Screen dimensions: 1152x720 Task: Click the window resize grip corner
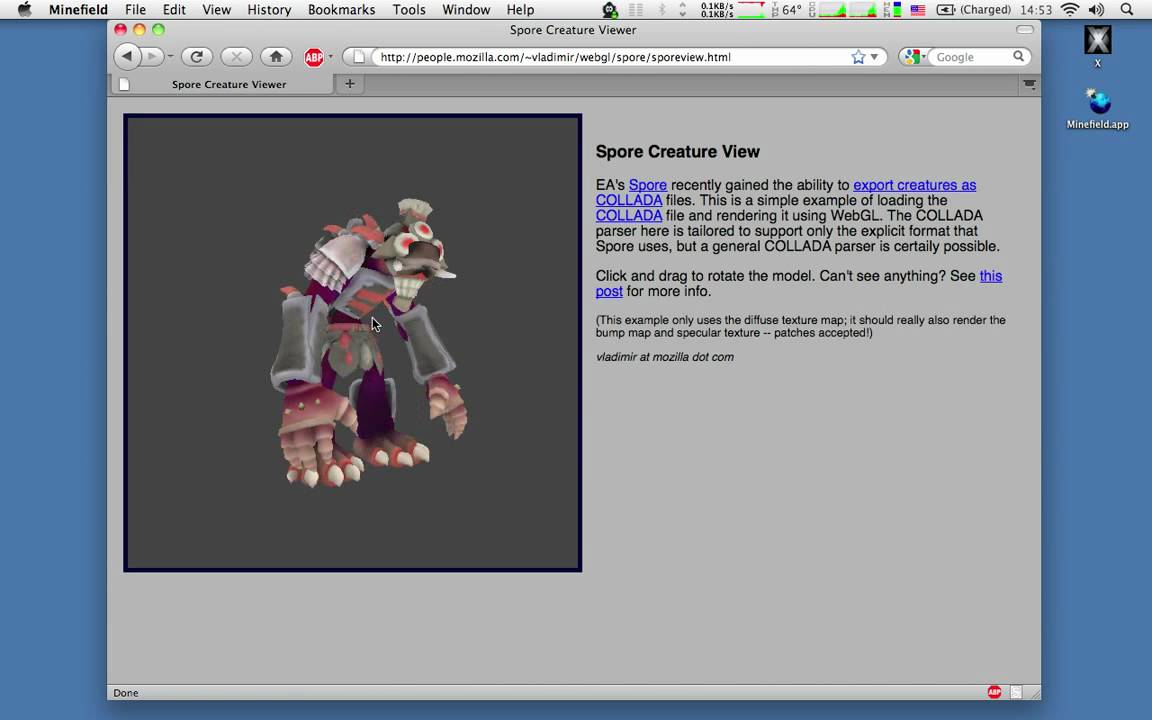(1035, 693)
